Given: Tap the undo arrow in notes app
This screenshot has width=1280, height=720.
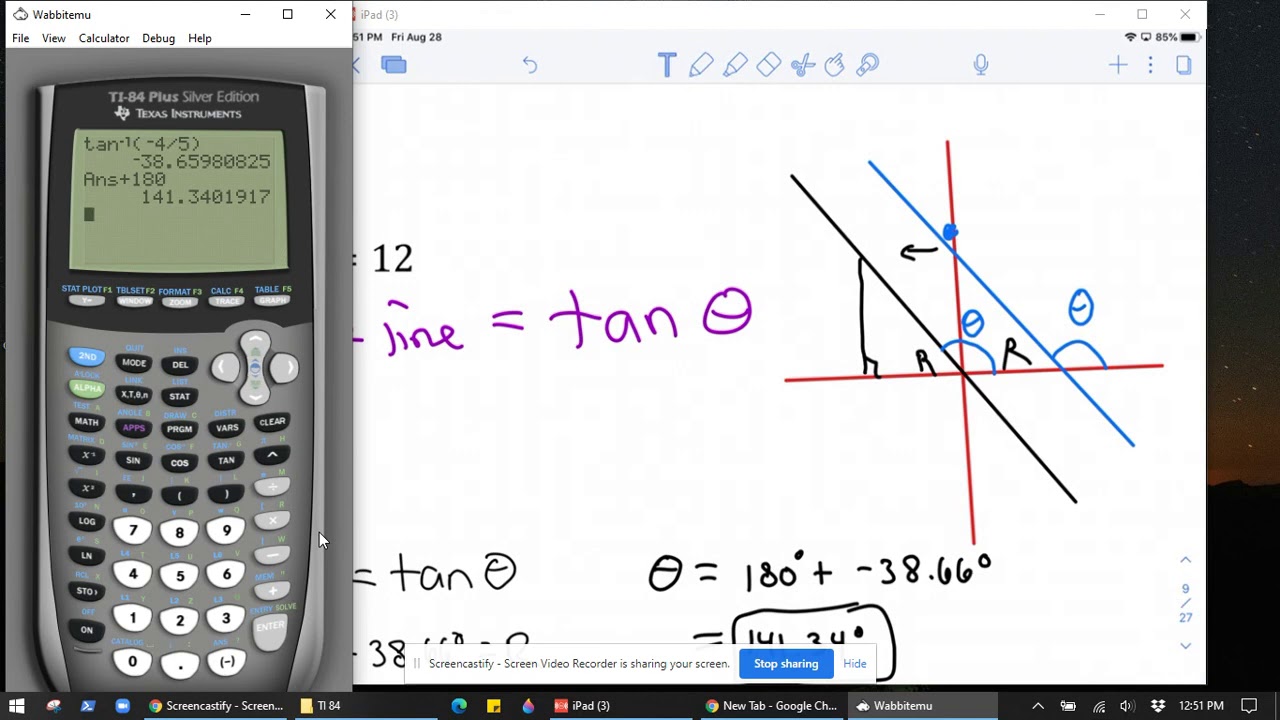Looking at the screenshot, I should [530, 65].
